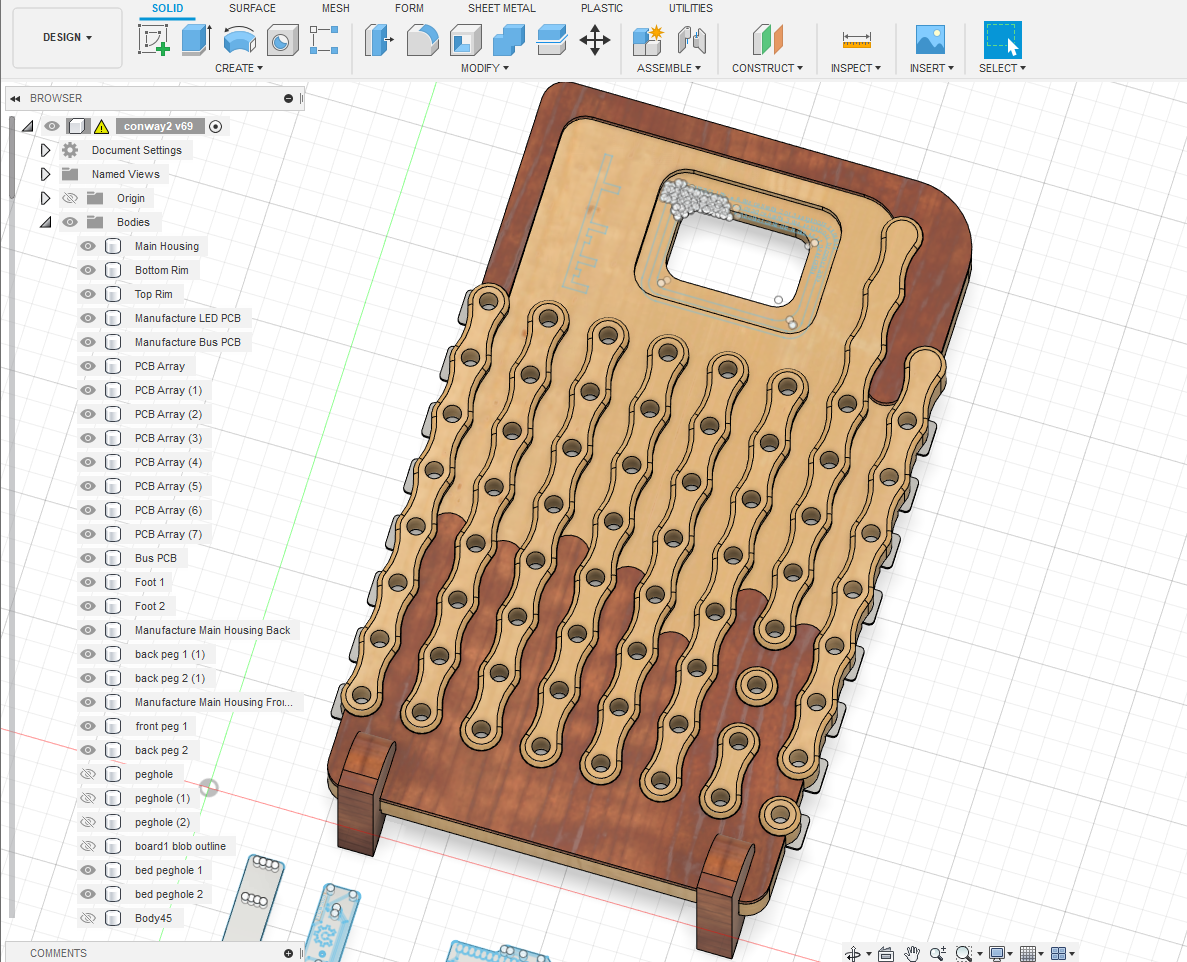Select the Press Pull tool icon

tap(379, 39)
